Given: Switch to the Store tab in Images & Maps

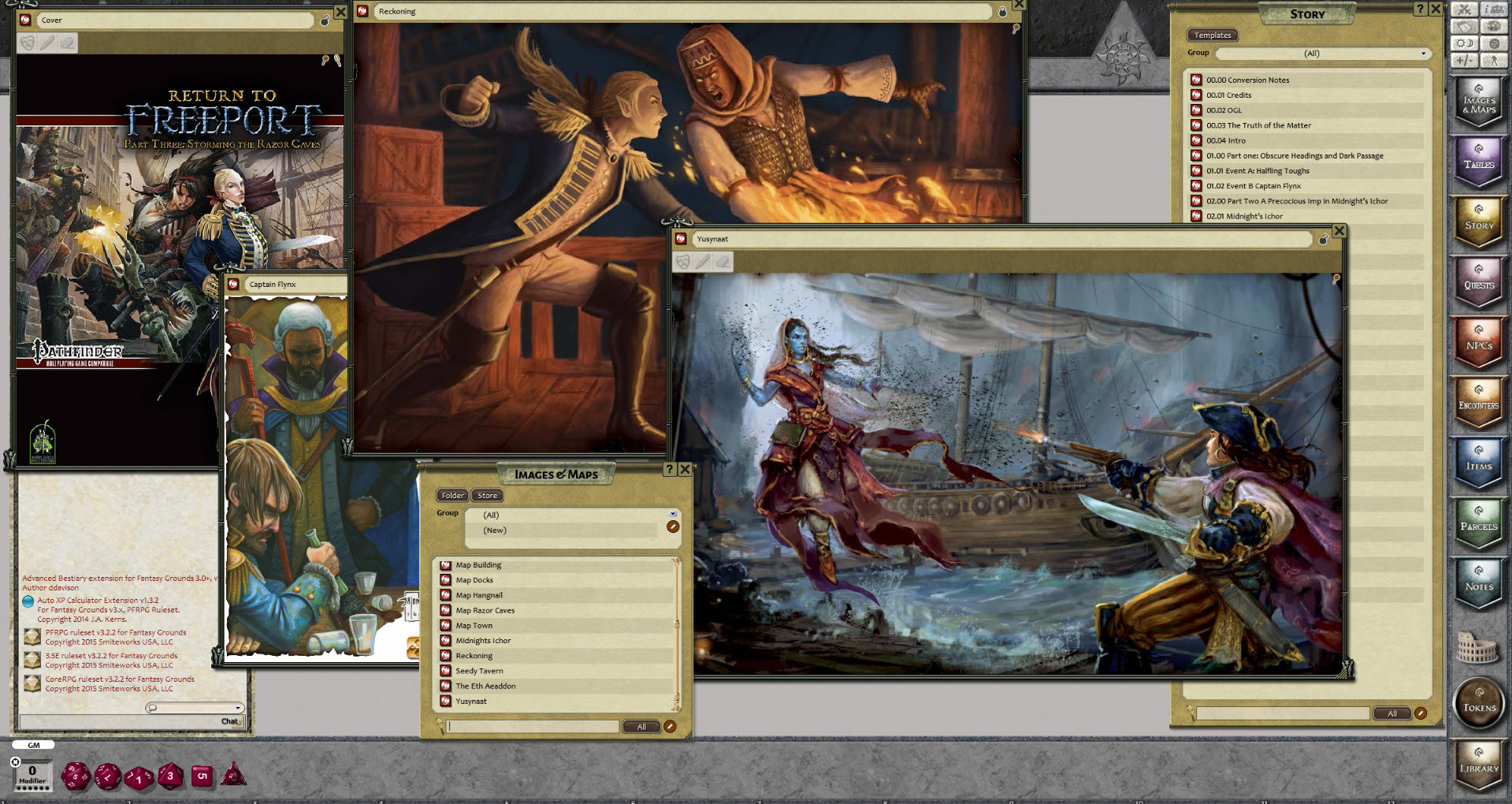Looking at the screenshot, I should point(487,495).
